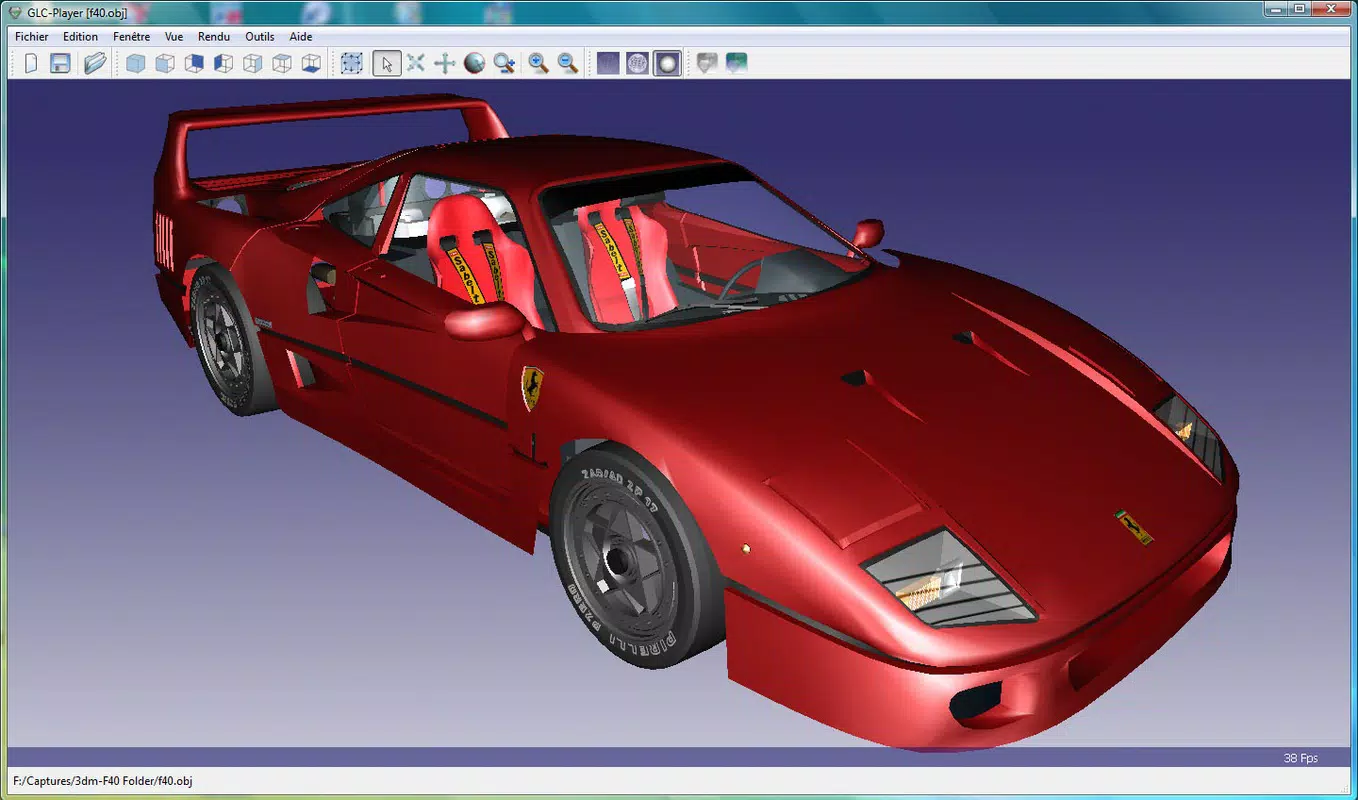1358x800 pixels.
Task: Switch to the wireframe sphere render mode
Action: pyautogui.click(x=637, y=64)
